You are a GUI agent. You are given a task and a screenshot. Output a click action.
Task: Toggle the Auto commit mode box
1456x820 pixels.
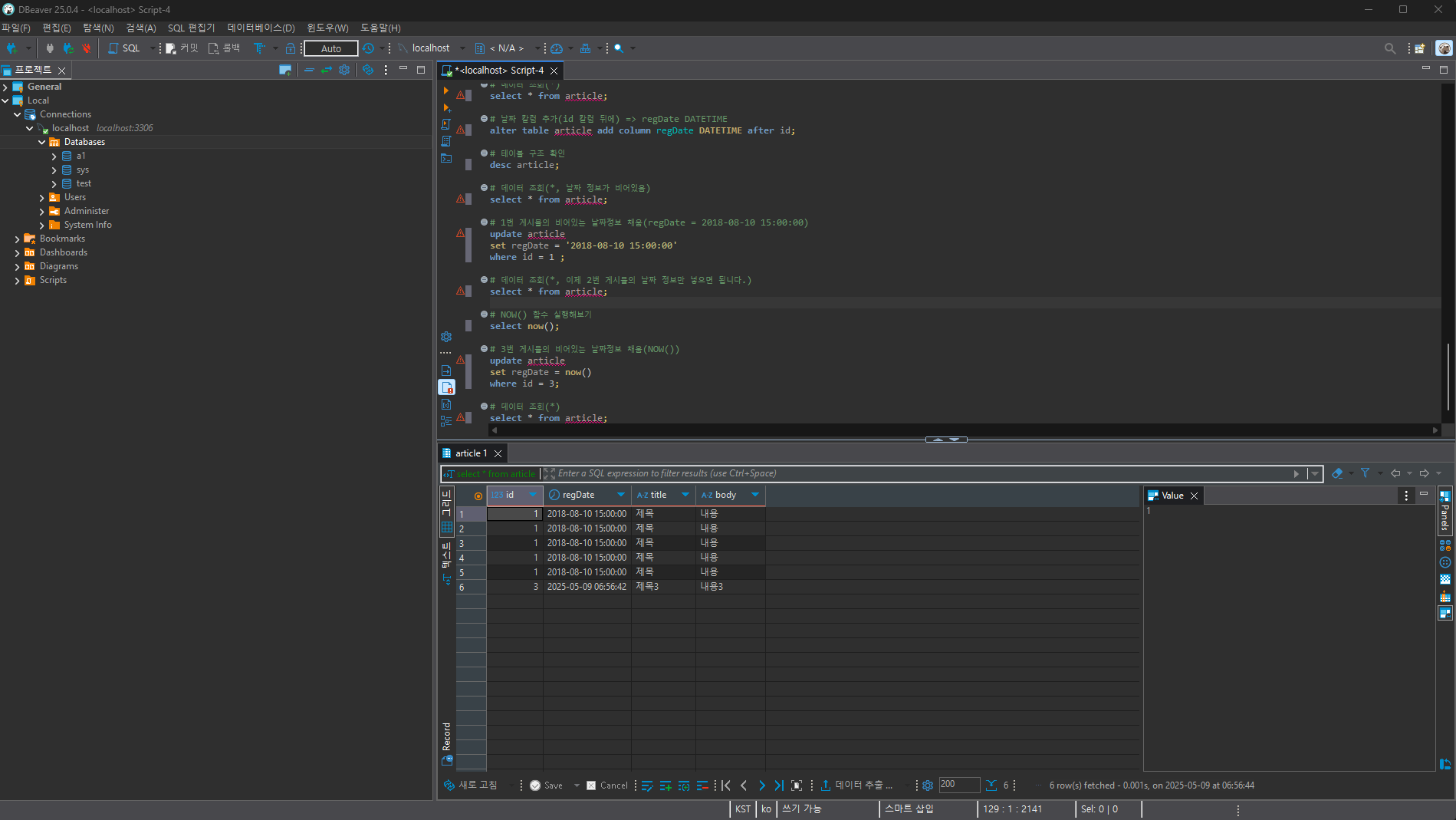(331, 48)
